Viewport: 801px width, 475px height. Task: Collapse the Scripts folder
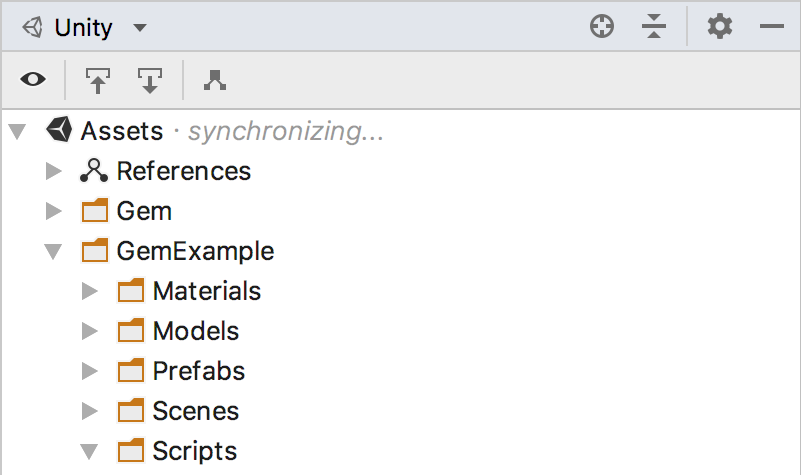click(x=89, y=452)
